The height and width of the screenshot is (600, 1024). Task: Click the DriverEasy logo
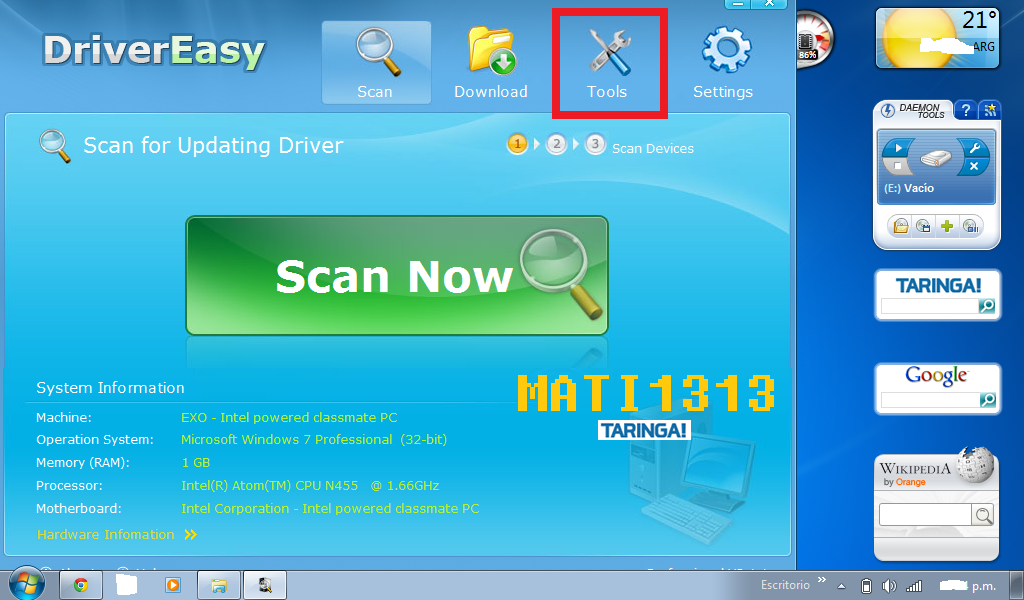coord(154,51)
